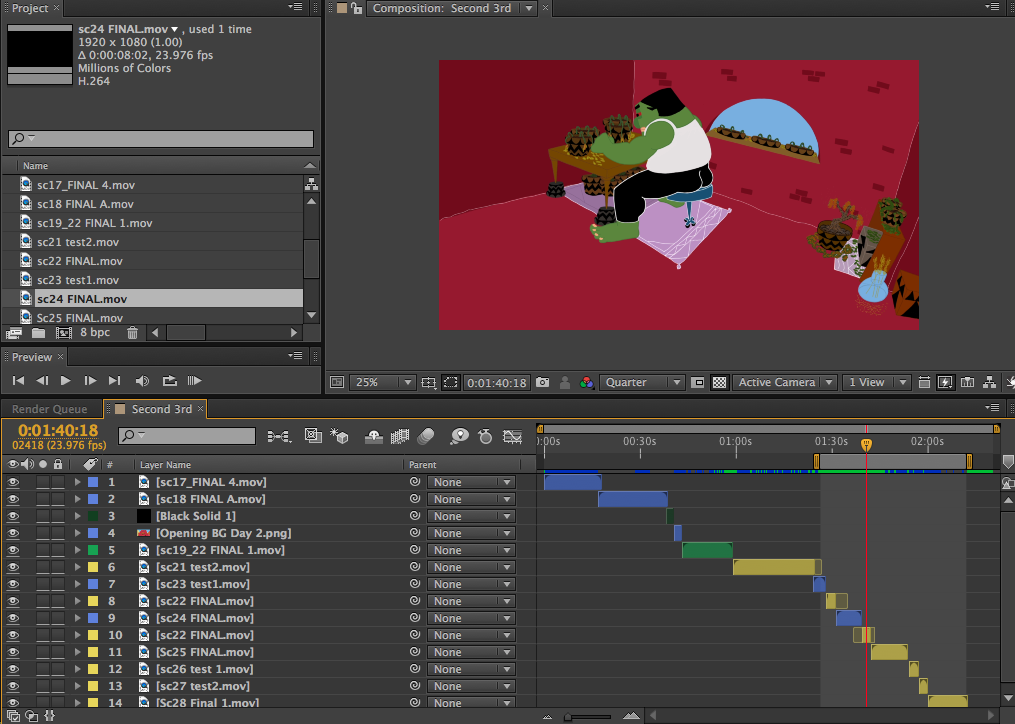Expand layer 5 sc19_22 FINAL 1.mov properties

coord(77,550)
